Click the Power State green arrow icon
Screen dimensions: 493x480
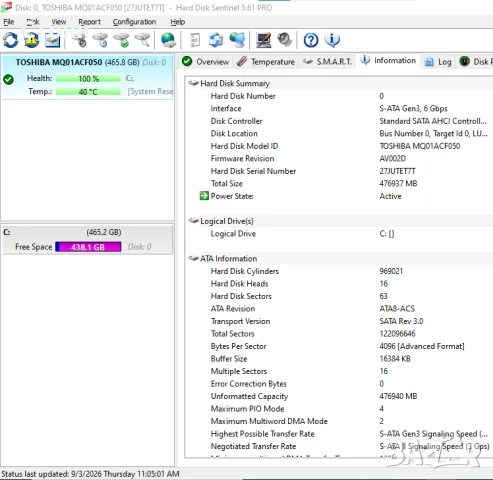tap(204, 196)
